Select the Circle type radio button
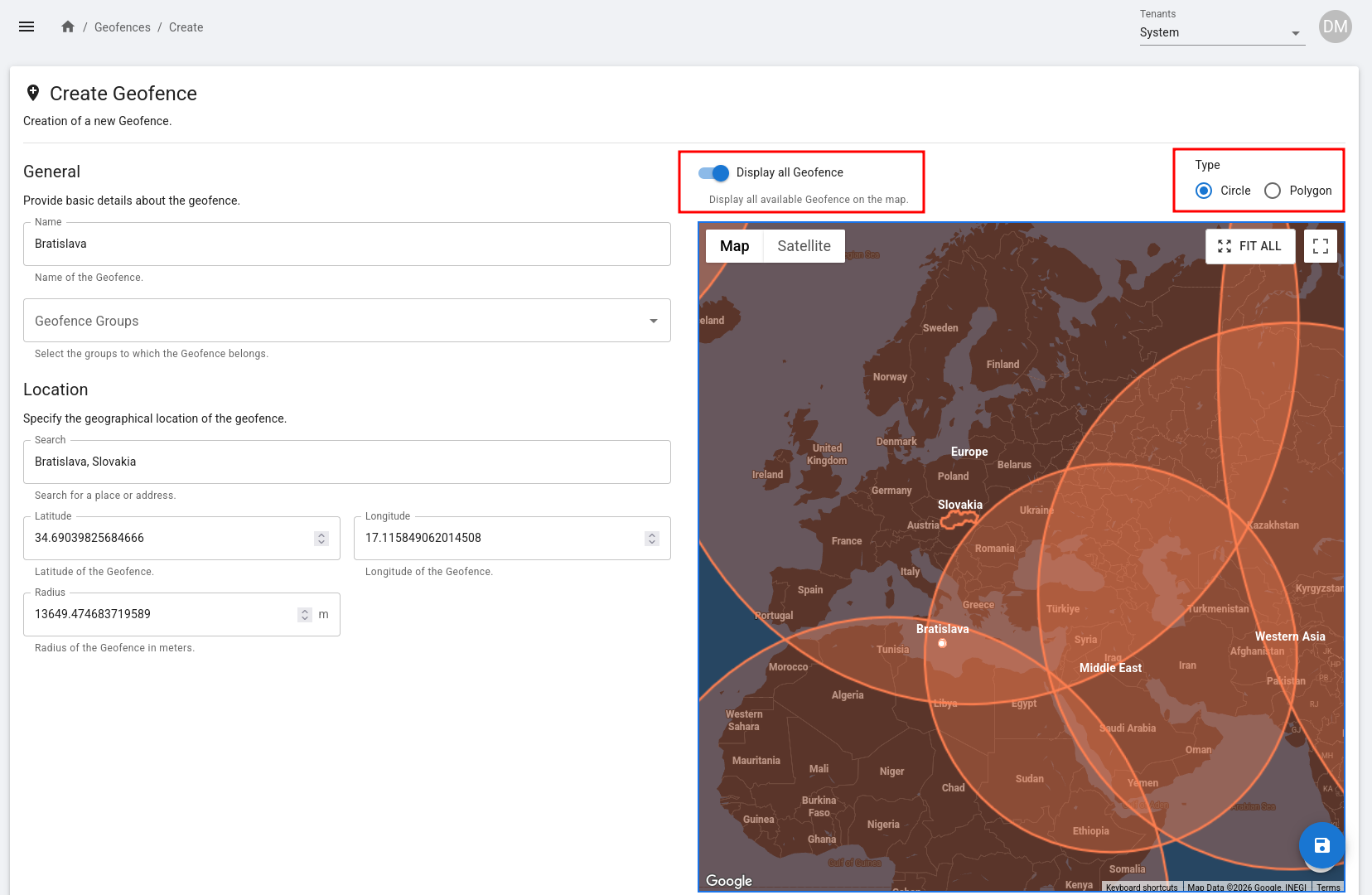 click(x=1204, y=191)
